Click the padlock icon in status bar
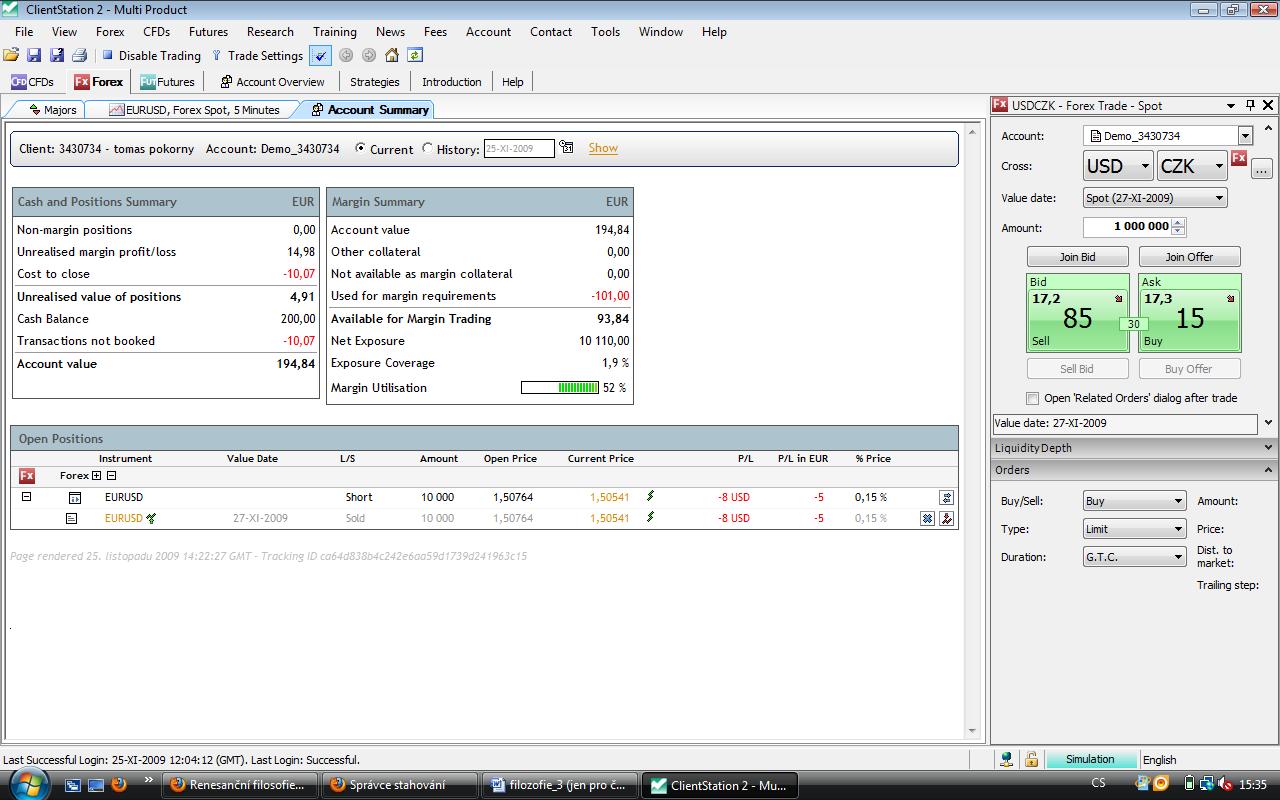 [1031, 760]
